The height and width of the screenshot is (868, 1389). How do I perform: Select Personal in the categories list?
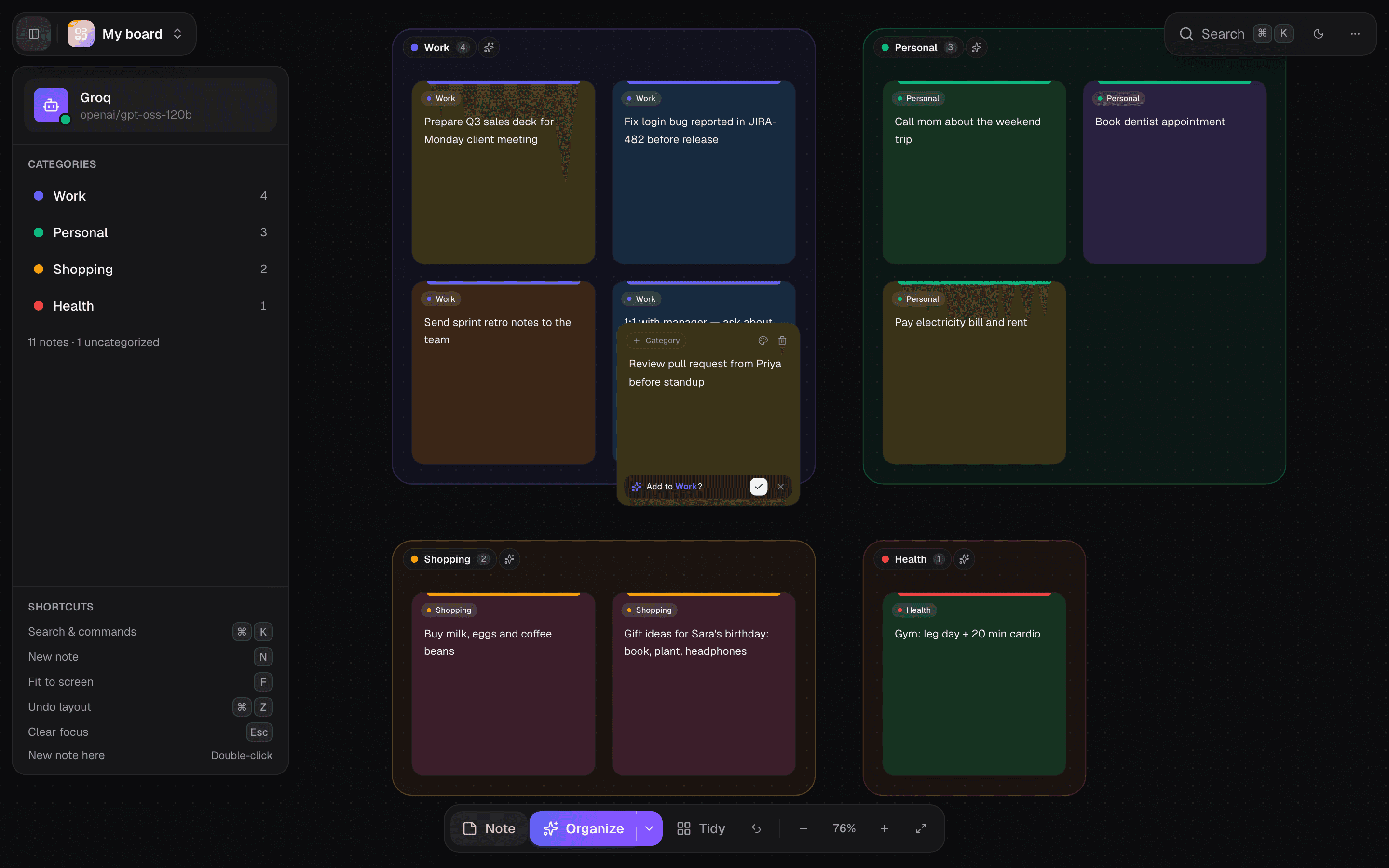[150, 232]
